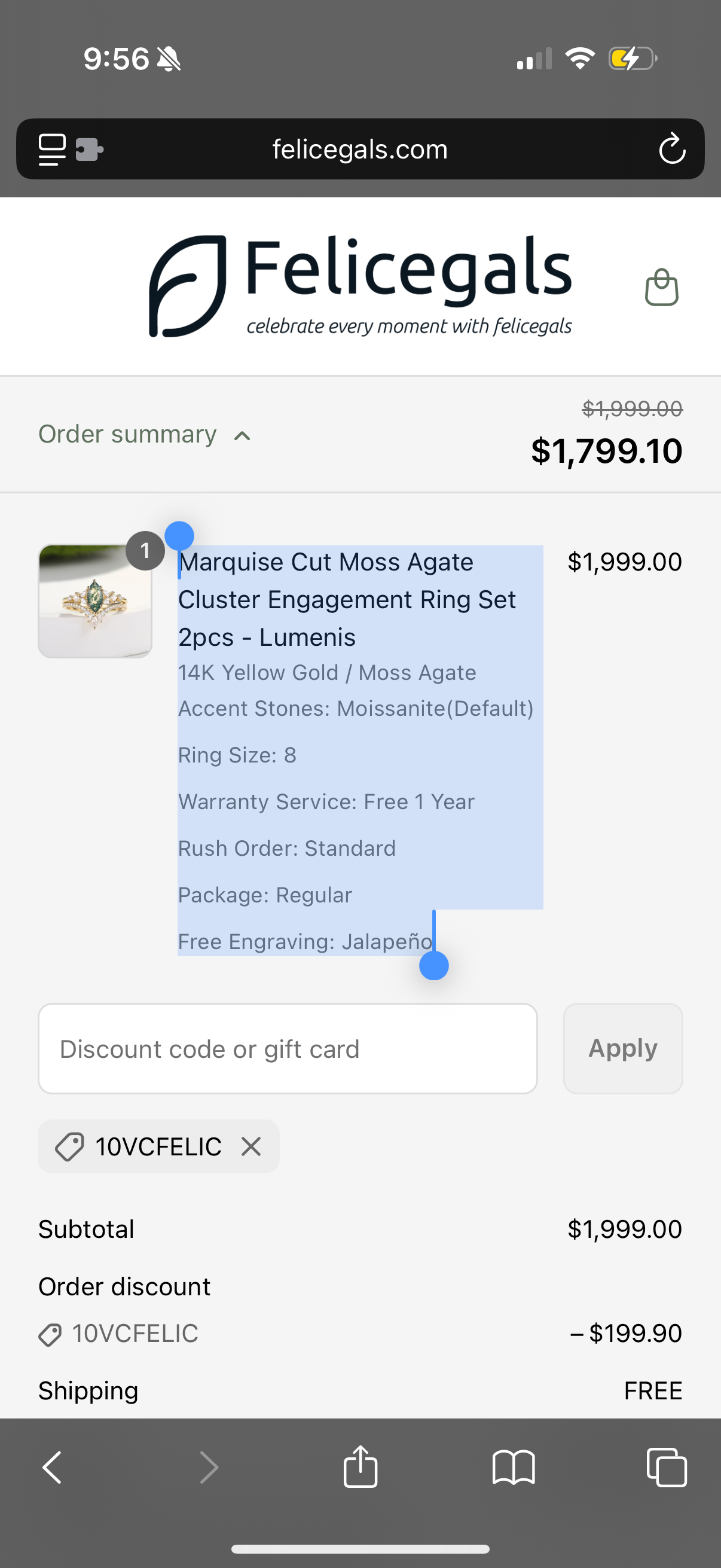Open Safari bookmarks book icon
721x1568 pixels.
(x=514, y=1468)
